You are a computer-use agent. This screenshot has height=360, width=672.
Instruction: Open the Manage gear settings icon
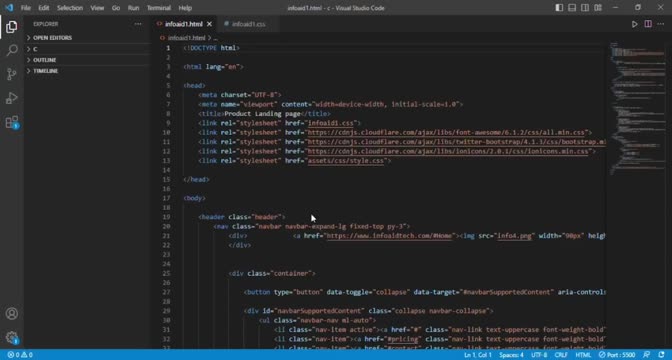point(12,337)
